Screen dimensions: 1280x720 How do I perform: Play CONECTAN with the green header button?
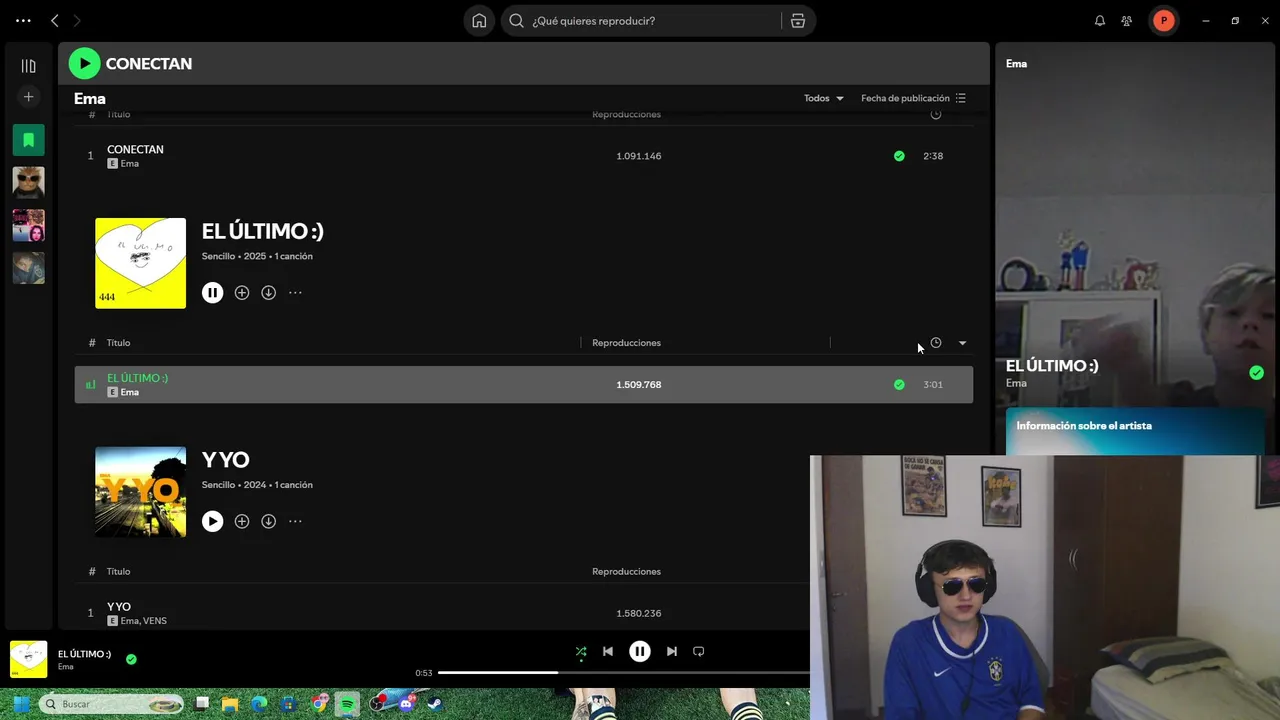tap(84, 63)
